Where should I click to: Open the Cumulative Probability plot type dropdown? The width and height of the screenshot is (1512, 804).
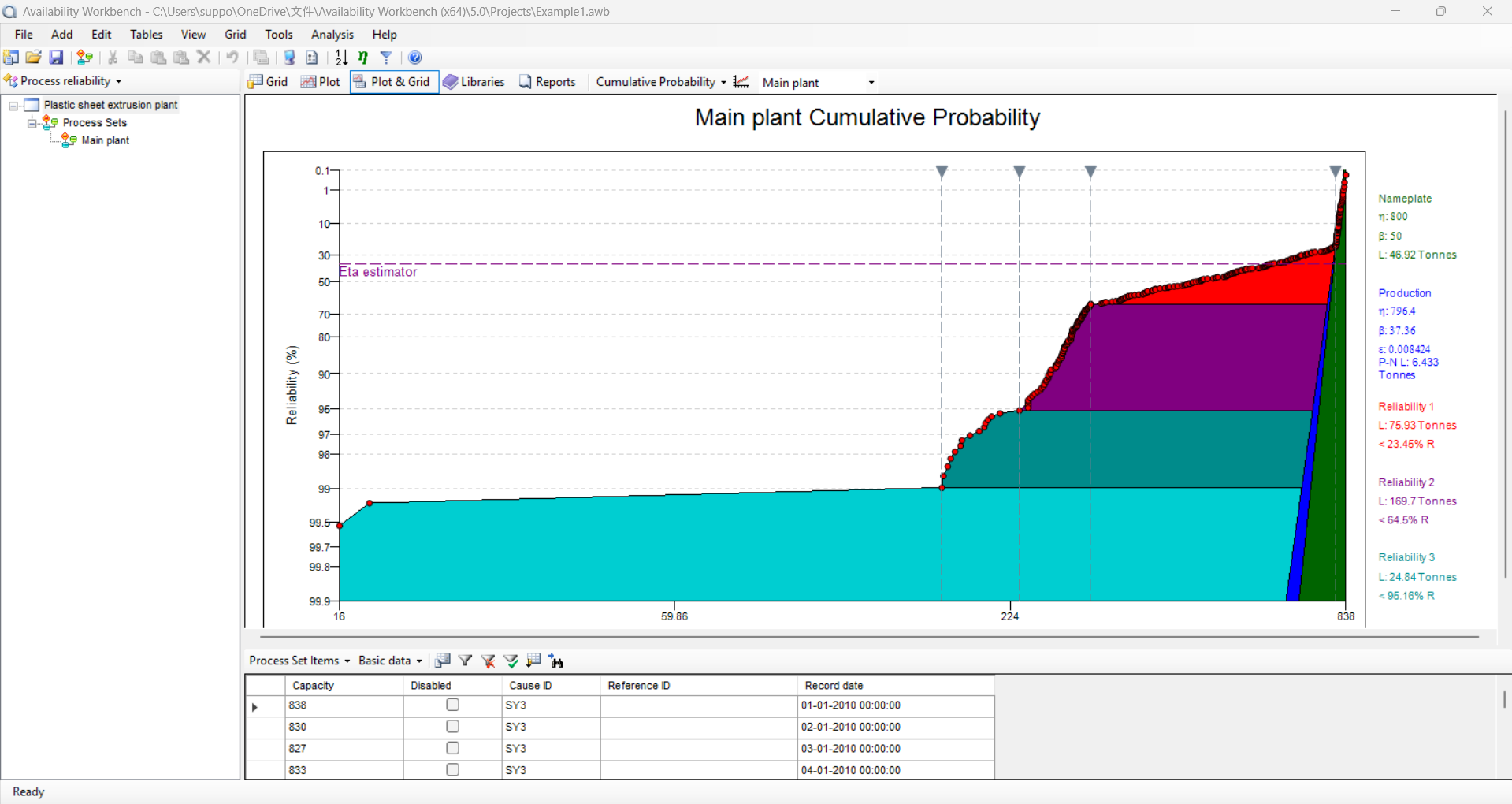tap(661, 82)
